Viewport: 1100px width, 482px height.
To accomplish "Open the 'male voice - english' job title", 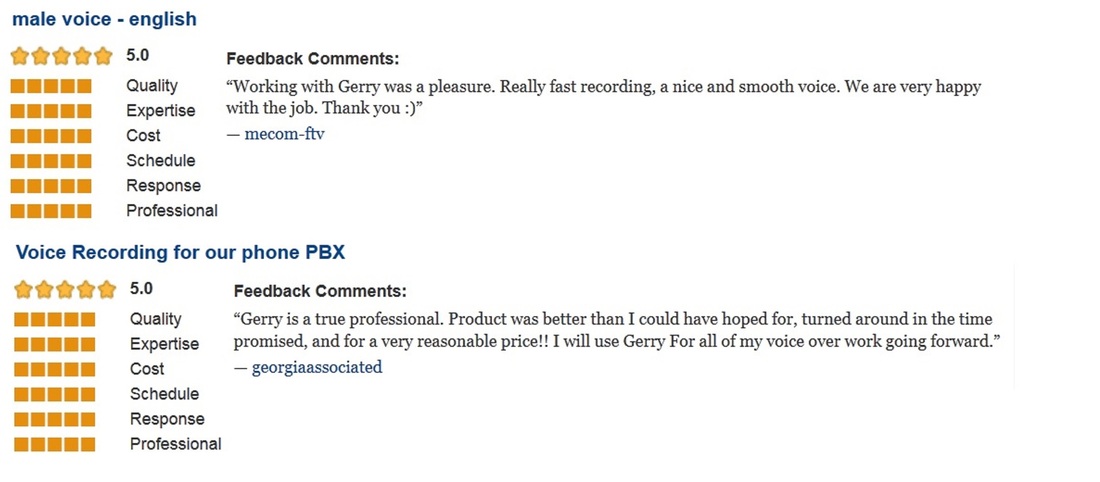I will tap(105, 19).
